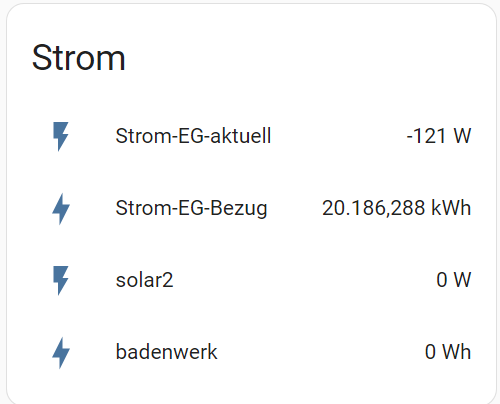
Task: Click the lightning bolt icon for Strom-EG-aktuell
Action: 61,136
